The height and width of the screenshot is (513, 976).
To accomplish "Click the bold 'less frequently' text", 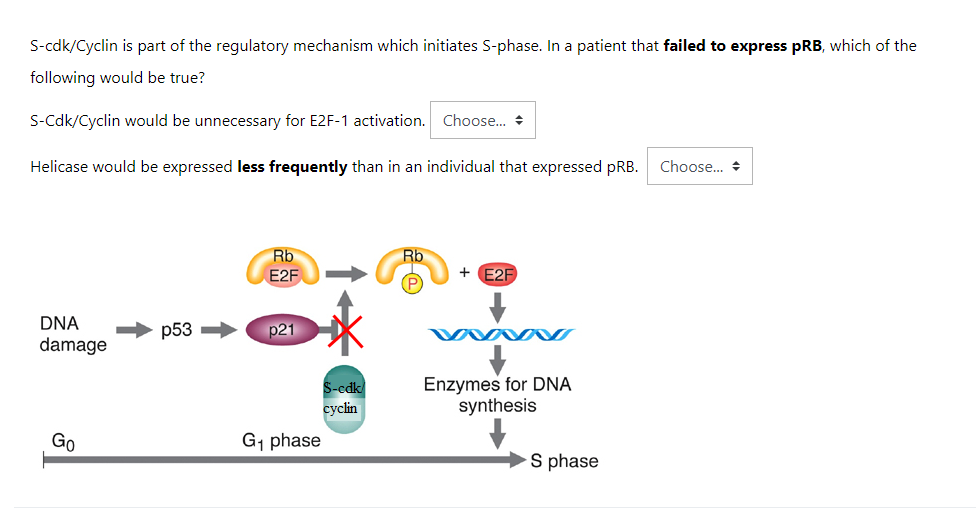I will pyautogui.click(x=293, y=167).
